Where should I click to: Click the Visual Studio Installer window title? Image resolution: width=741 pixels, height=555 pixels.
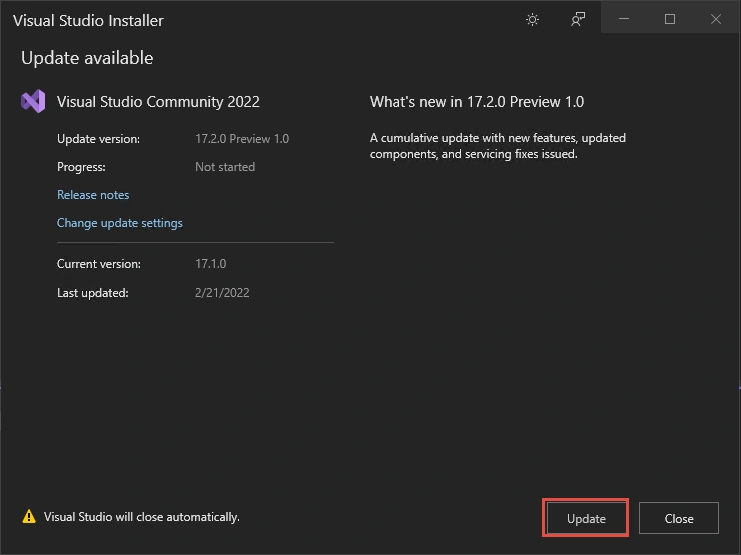pyautogui.click(x=88, y=20)
